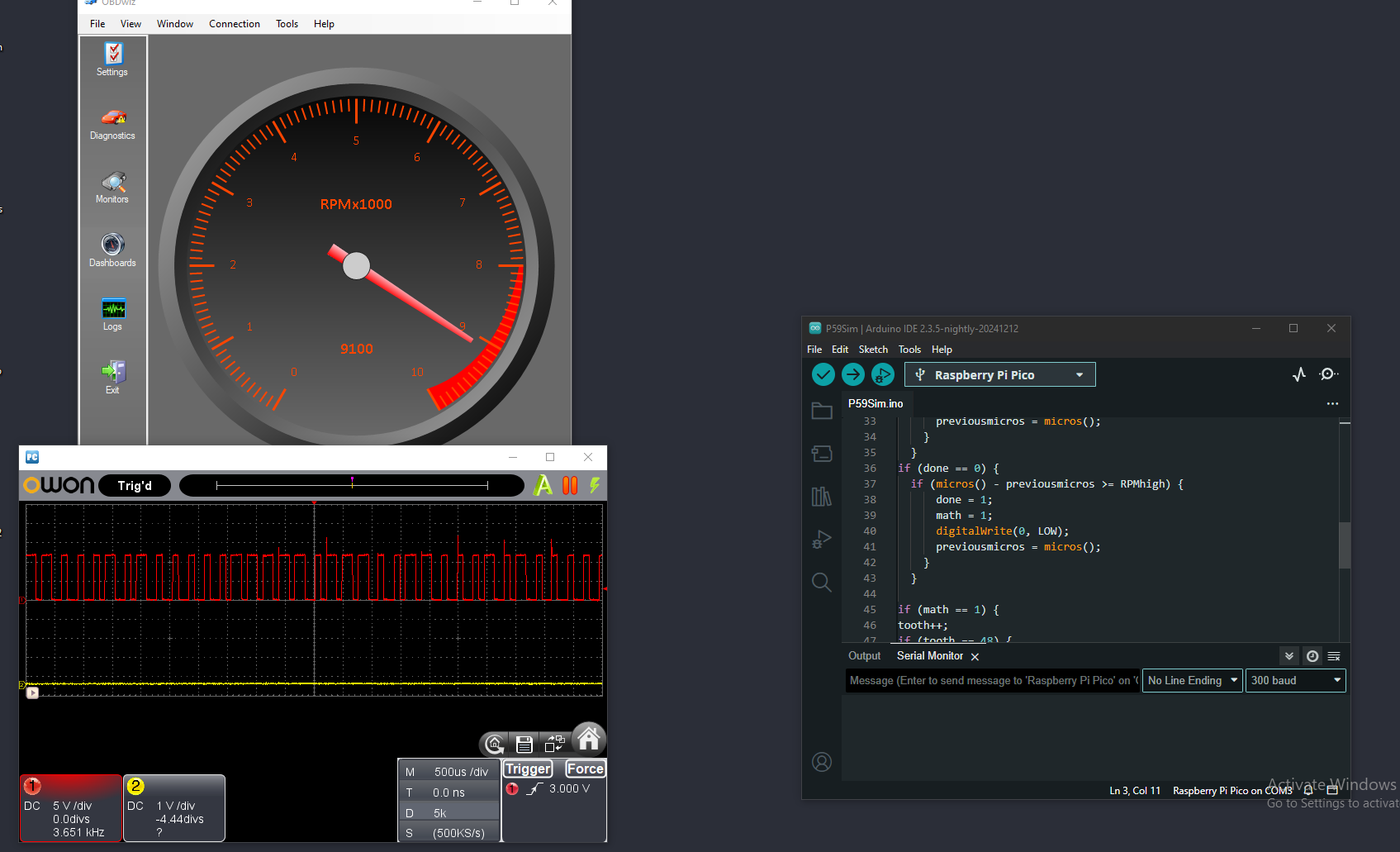Open the Connection menu in OBDwiz
Image resolution: width=1400 pixels, height=852 pixels.
[235, 24]
